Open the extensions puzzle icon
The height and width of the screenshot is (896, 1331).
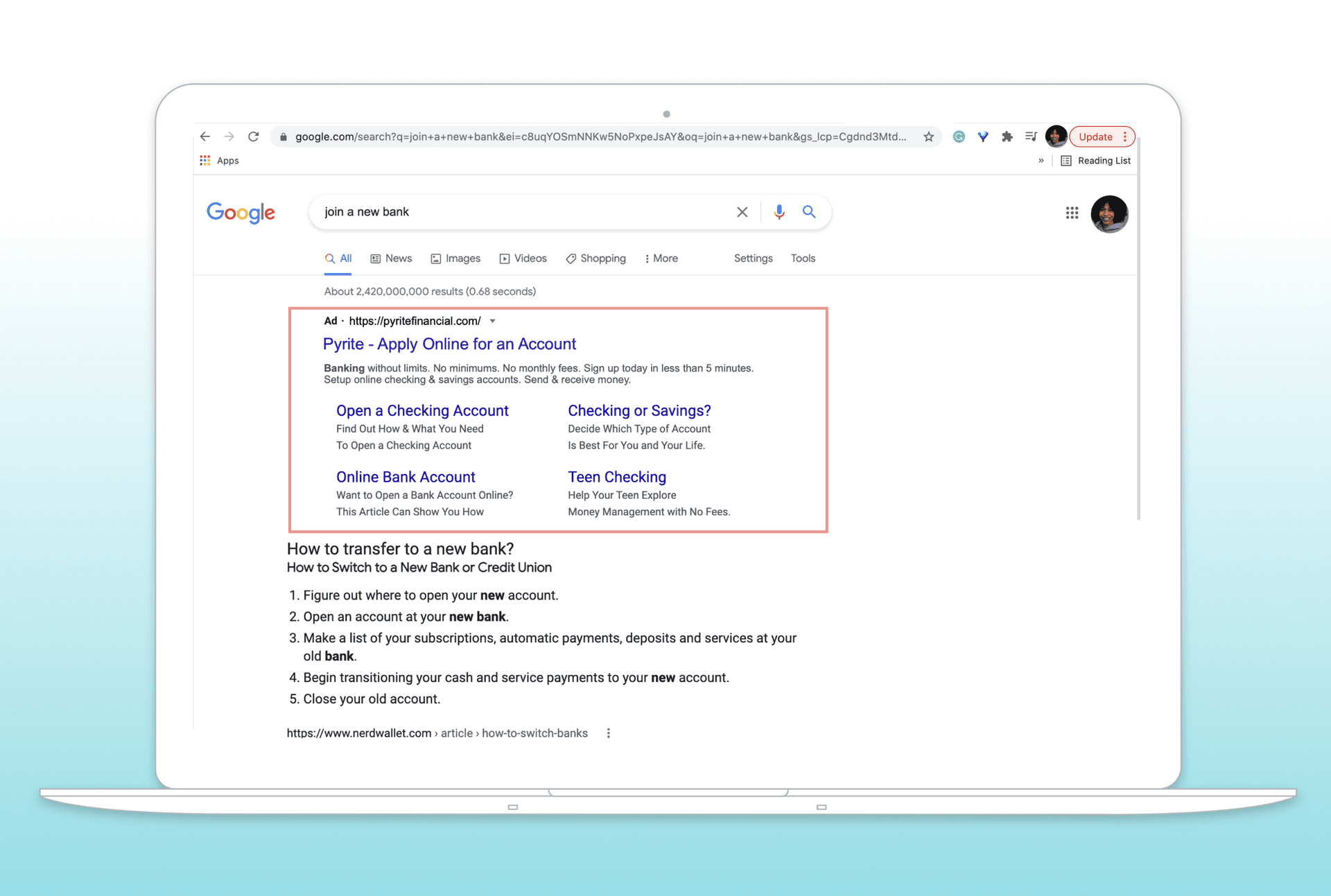tap(1007, 137)
